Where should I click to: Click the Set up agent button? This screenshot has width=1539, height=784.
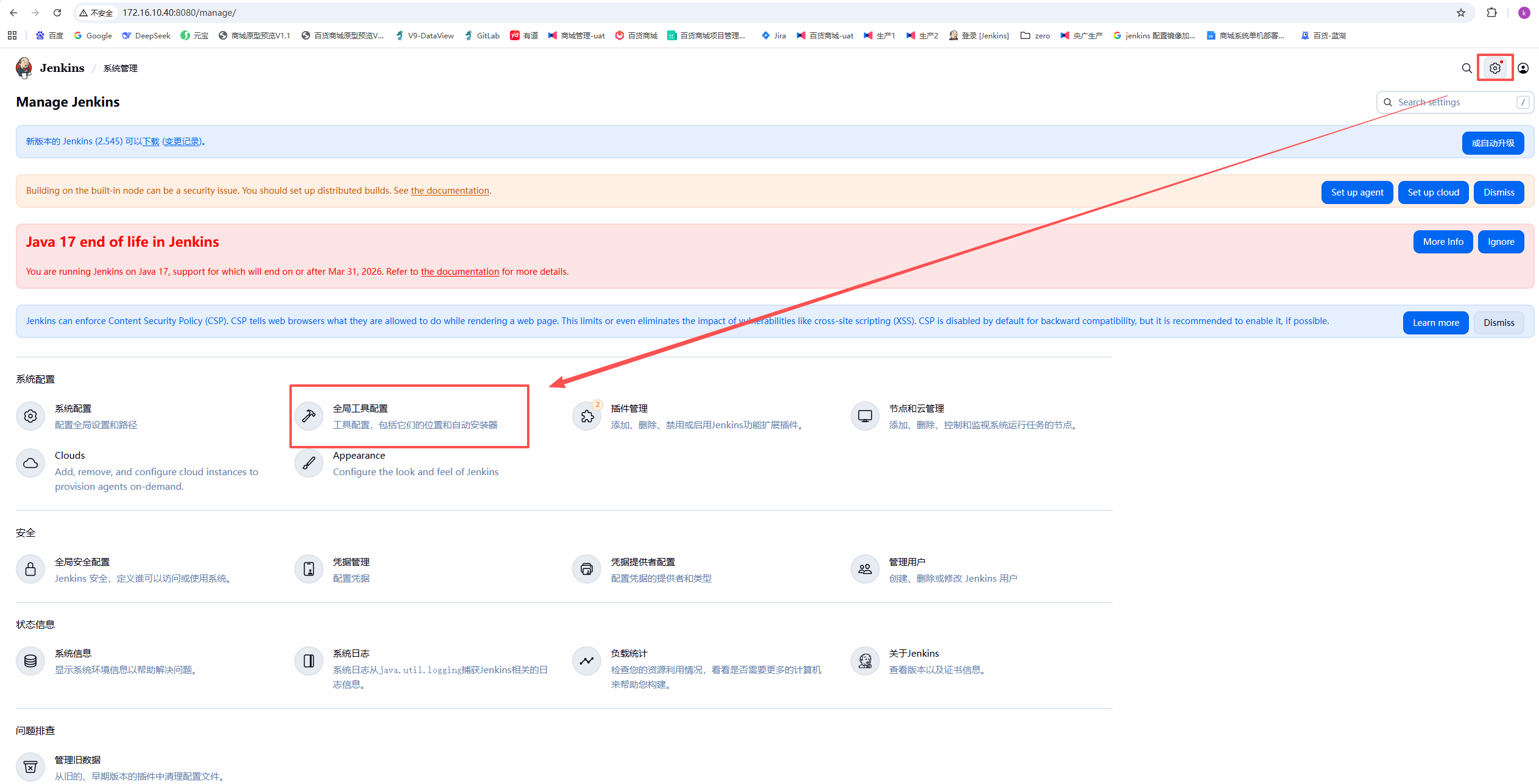[1357, 192]
